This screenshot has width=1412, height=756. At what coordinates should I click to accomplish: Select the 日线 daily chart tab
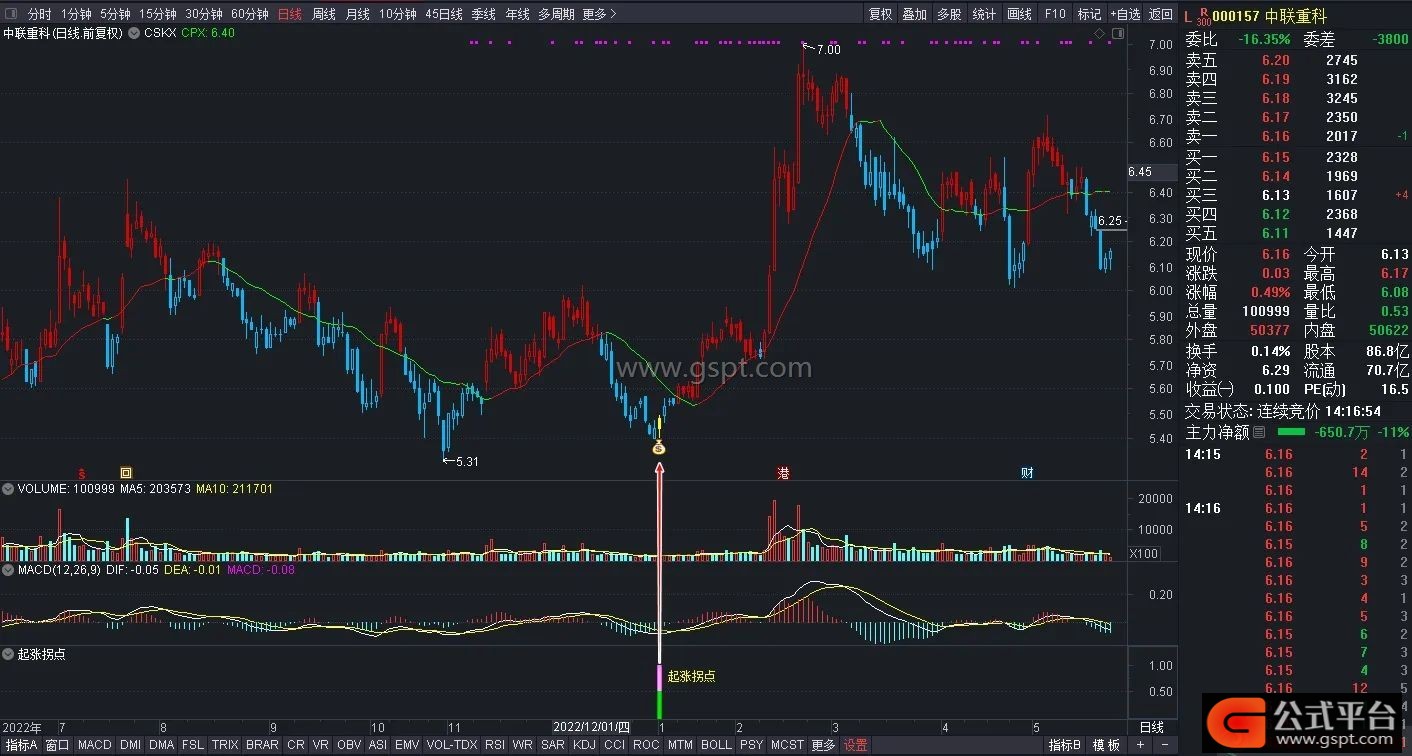tap(290, 14)
